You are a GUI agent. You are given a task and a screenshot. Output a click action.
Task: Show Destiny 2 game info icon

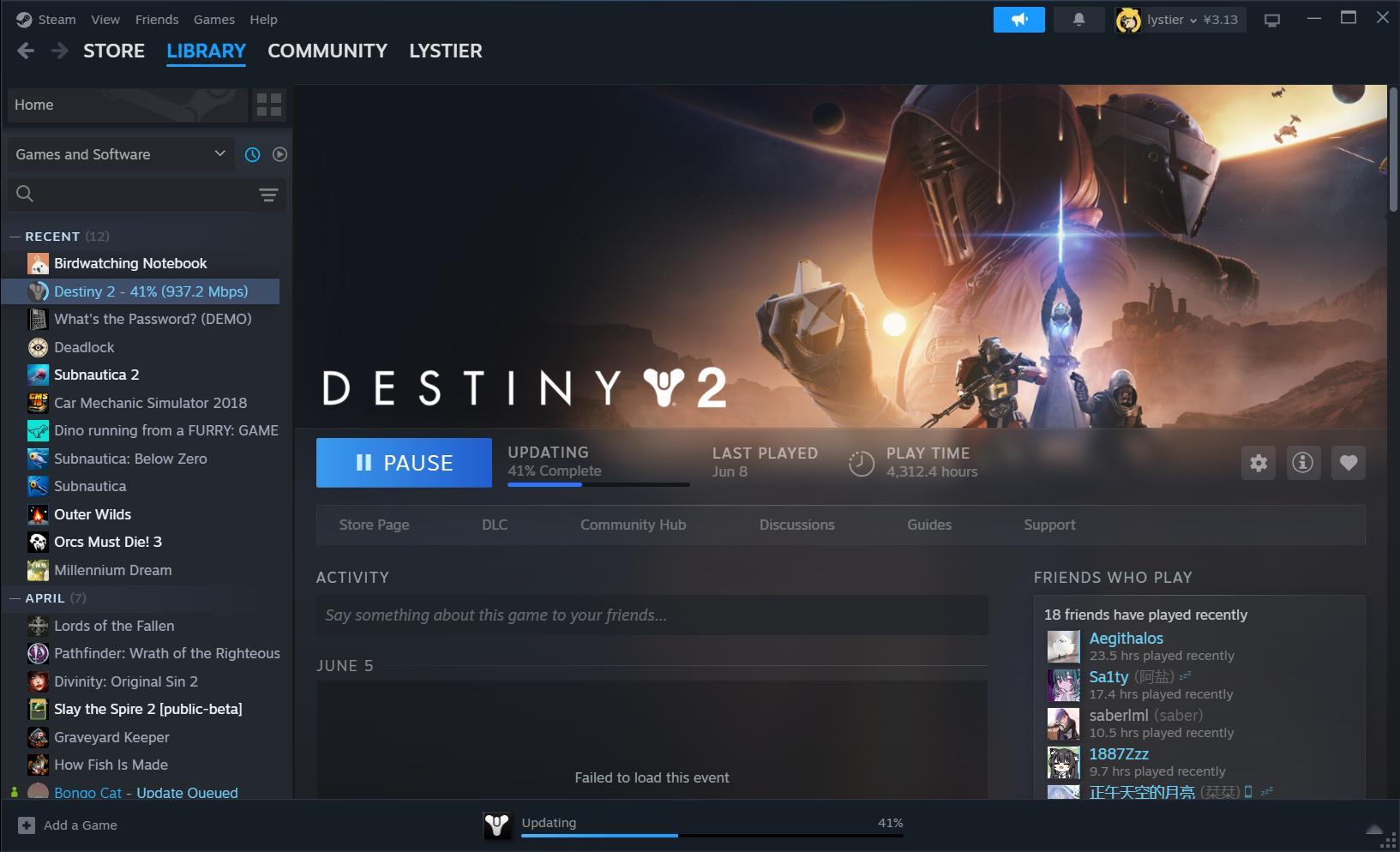coord(1302,463)
